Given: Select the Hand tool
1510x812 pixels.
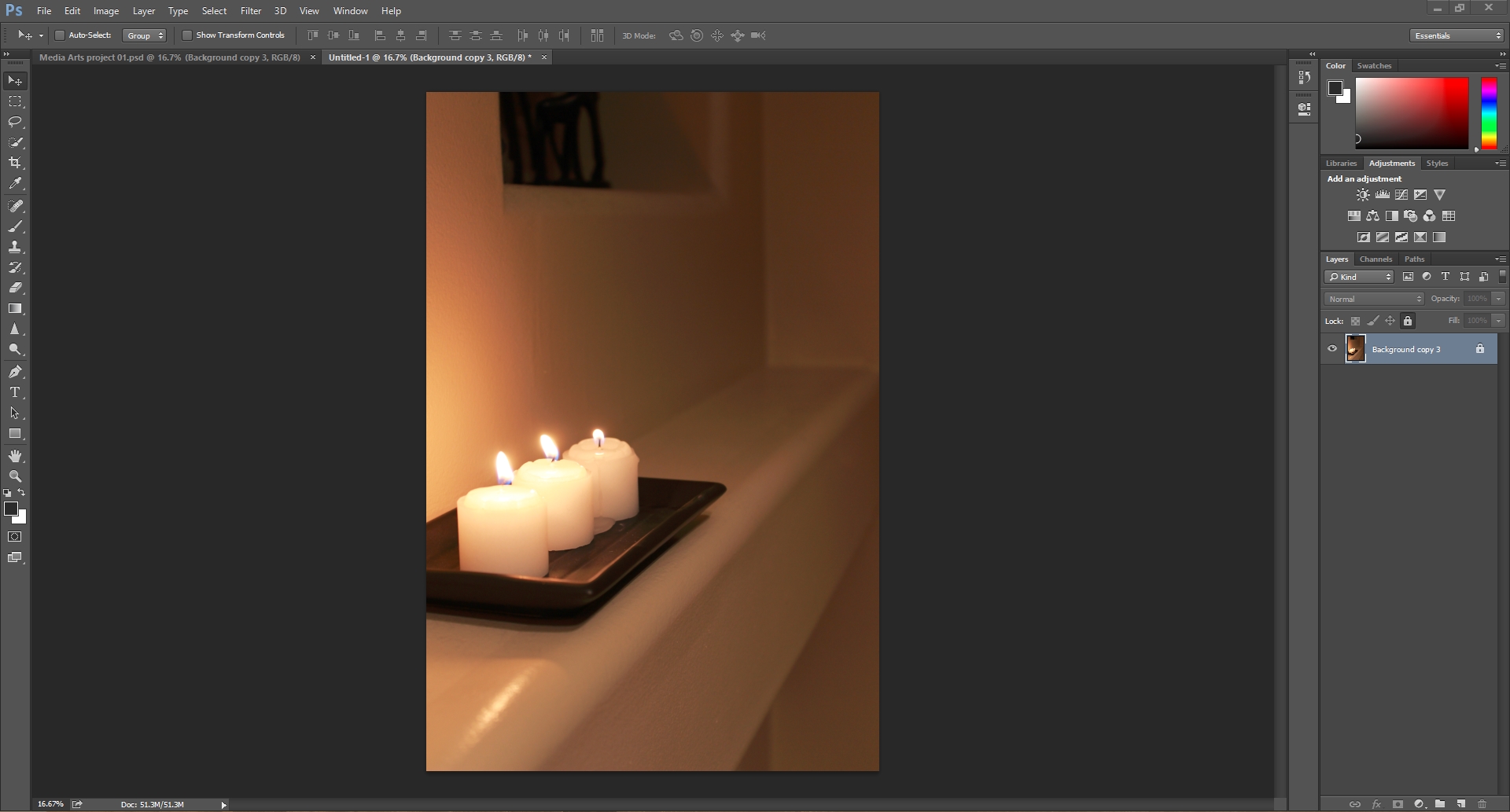Looking at the screenshot, I should pos(15,456).
